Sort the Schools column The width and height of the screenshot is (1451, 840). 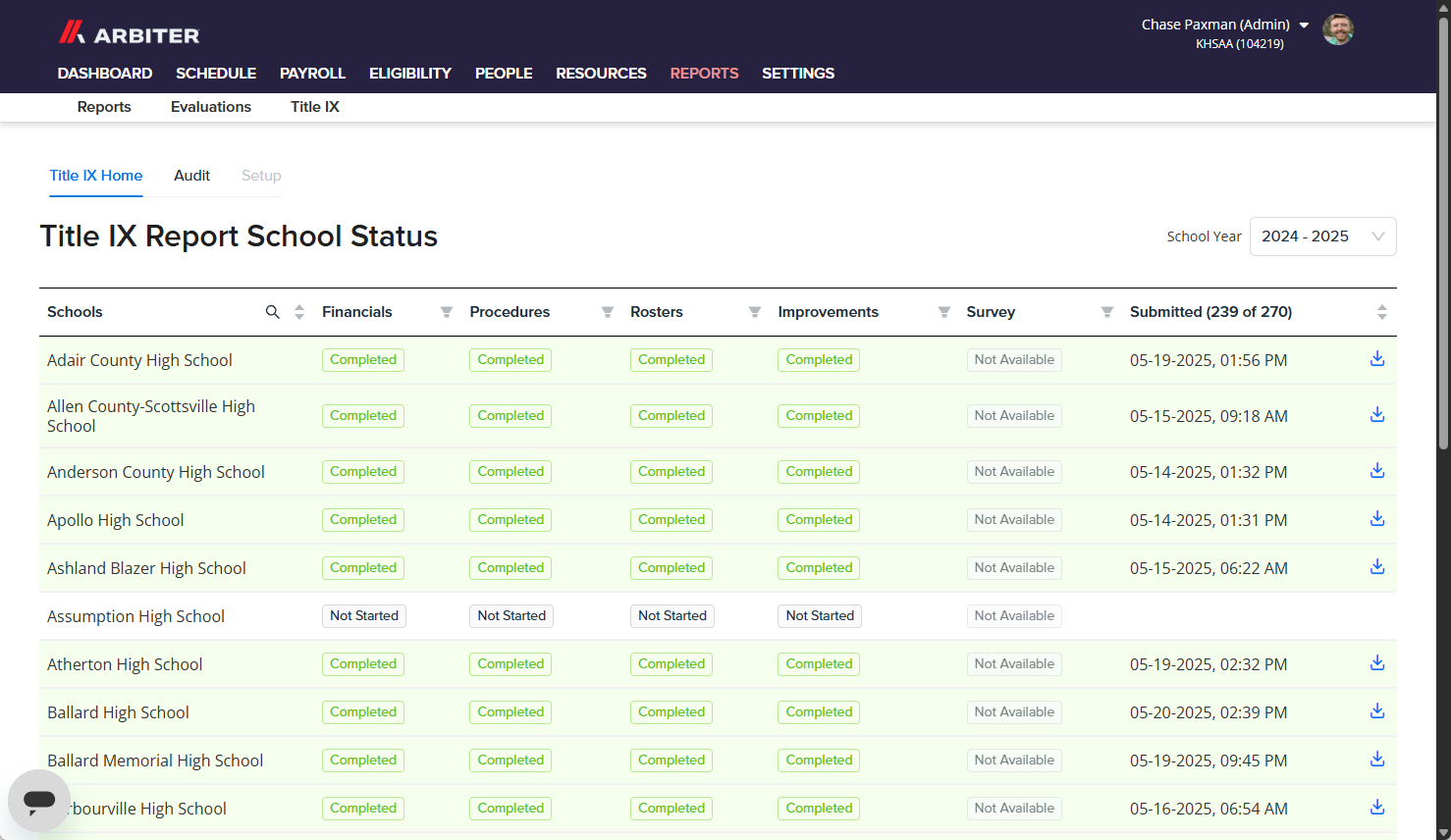299,312
